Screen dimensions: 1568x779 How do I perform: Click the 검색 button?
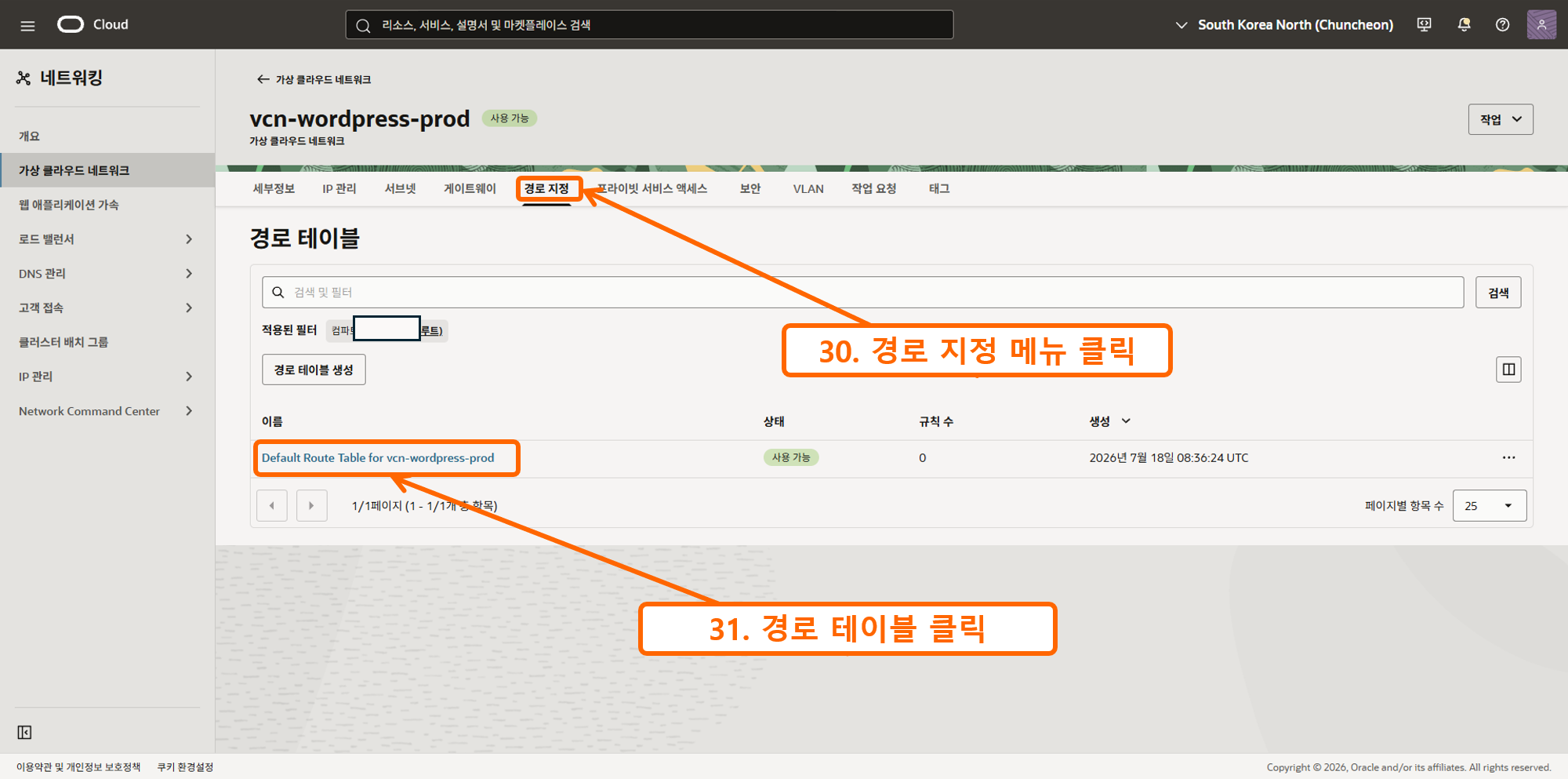[x=1498, y=293]
